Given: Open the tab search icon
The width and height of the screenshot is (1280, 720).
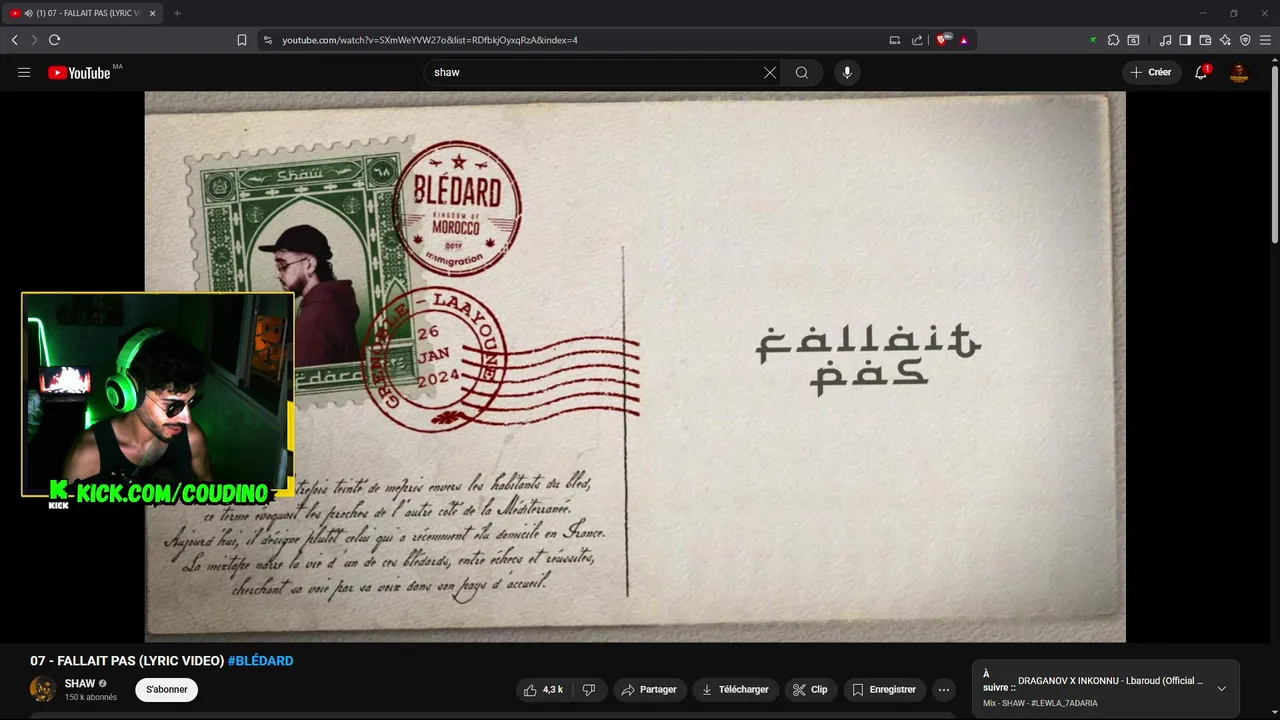Looking at the screenshot, I should coord(1133,40).
